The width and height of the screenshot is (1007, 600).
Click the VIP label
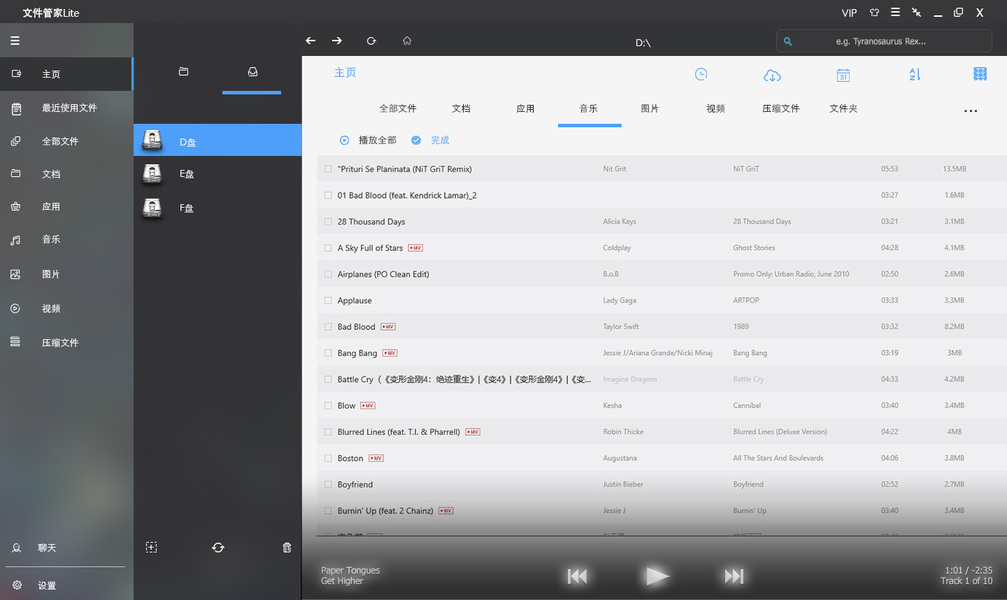tap(849, 13)
